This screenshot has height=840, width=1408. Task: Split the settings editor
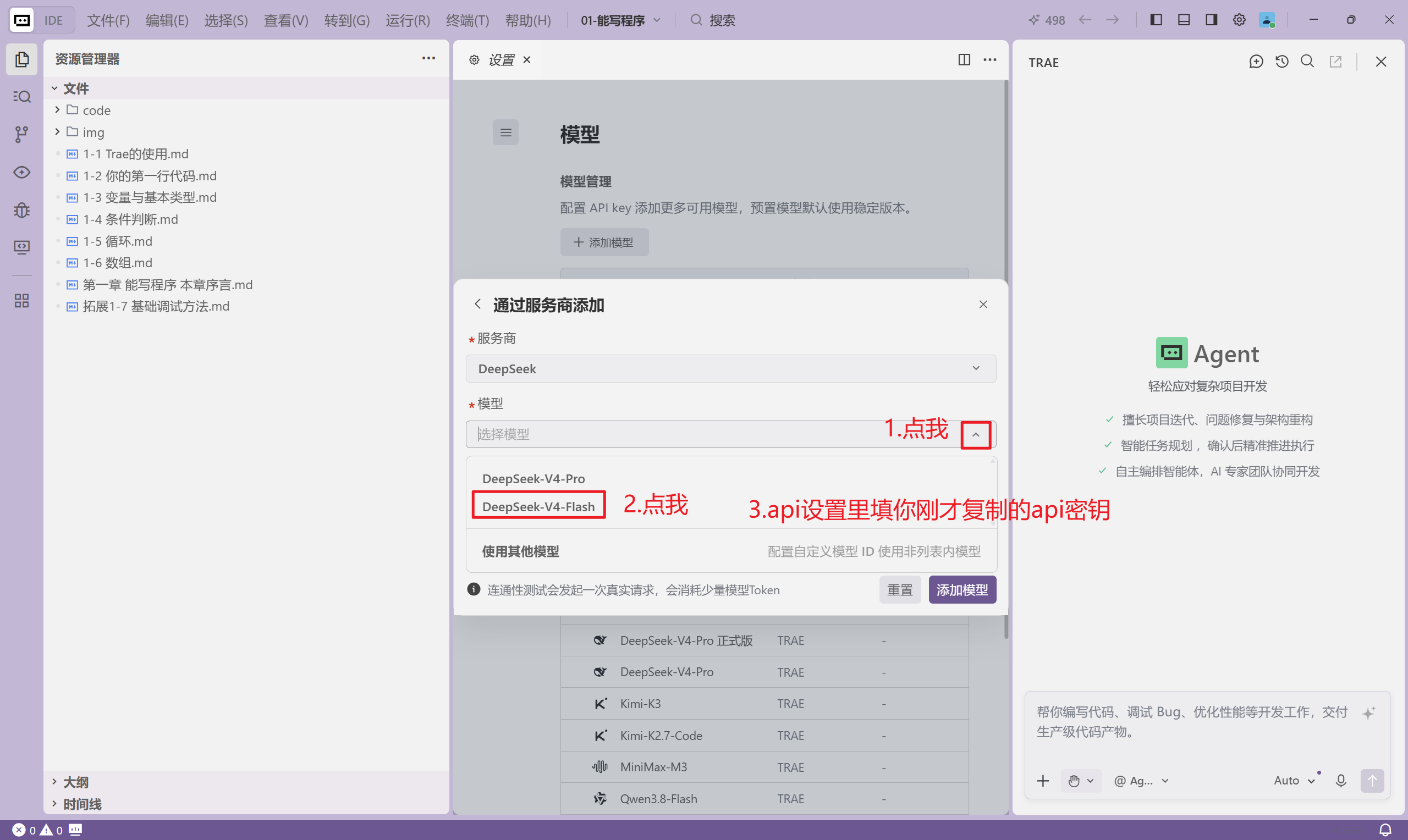click(x=964, y=59)
